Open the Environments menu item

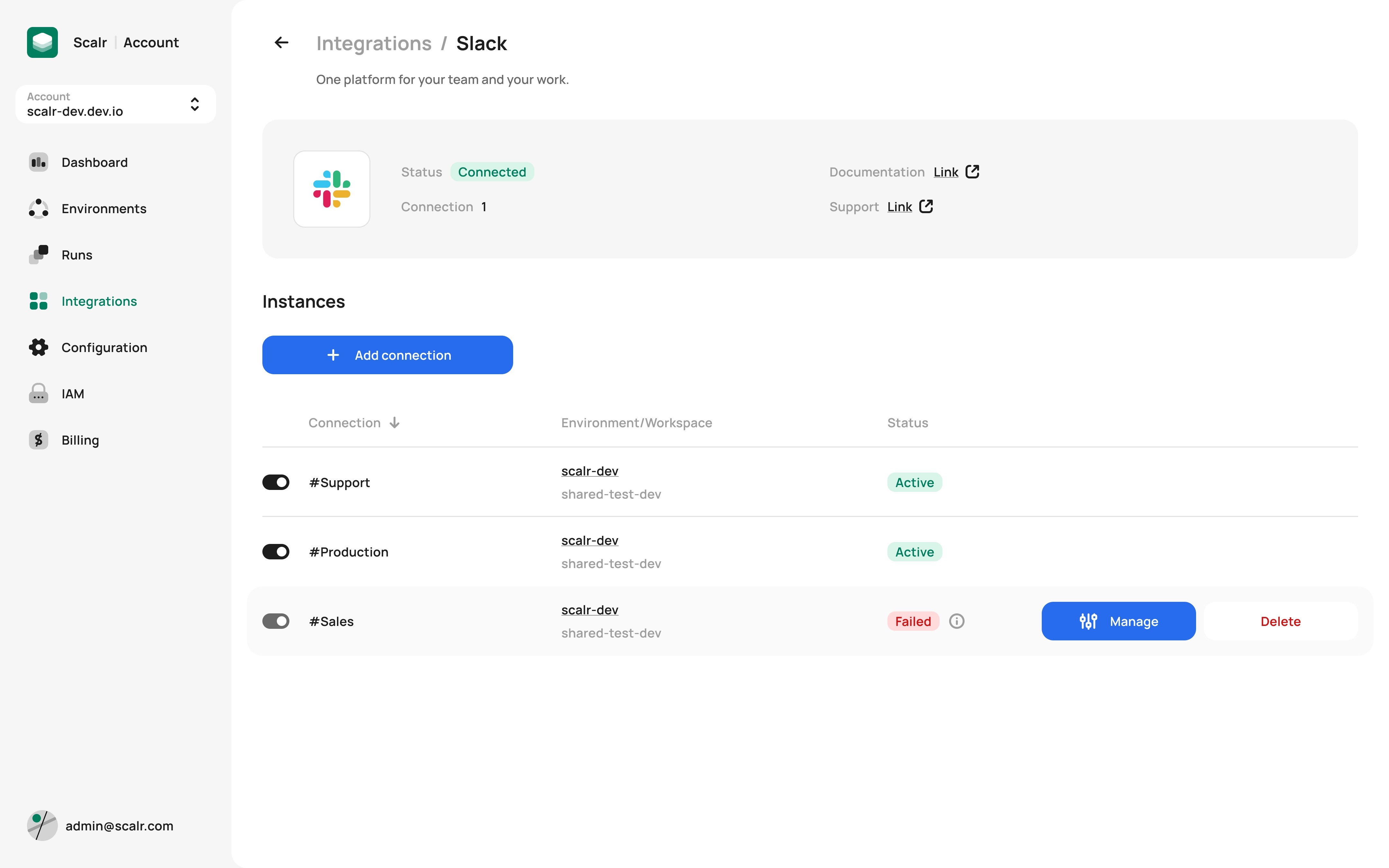pos(104,209)
